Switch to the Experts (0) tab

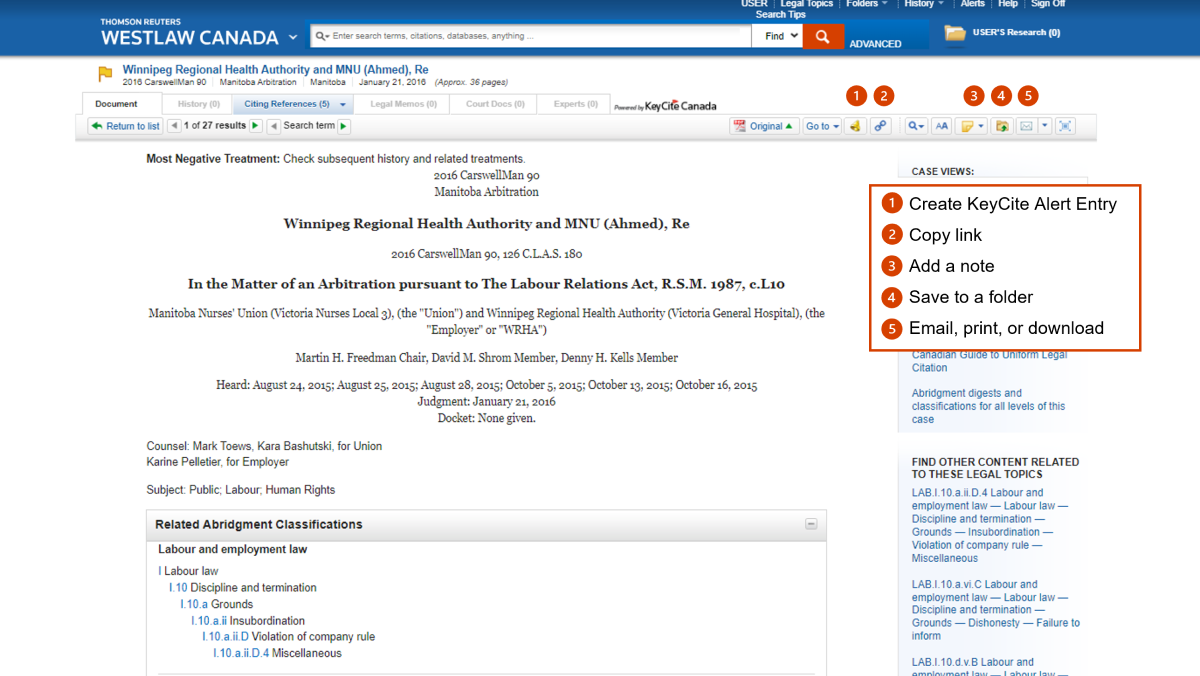pos(575,104)
